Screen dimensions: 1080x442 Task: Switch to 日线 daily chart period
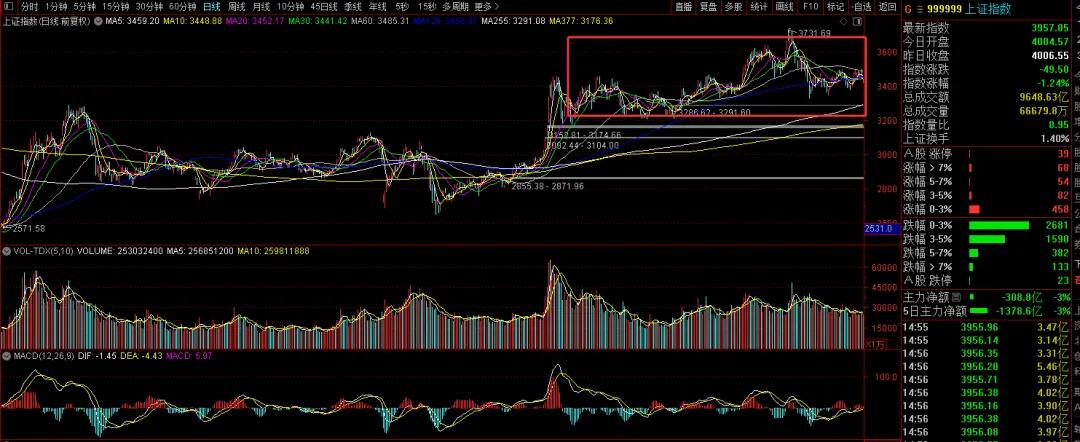click(x=210, y=7)
